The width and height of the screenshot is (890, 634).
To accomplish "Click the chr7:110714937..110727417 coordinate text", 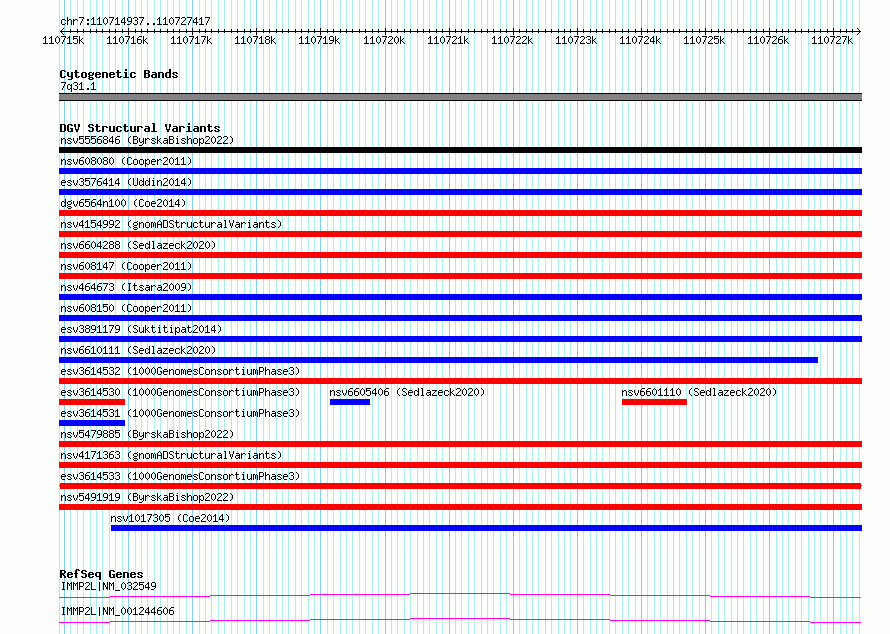I will click(135, 21).
